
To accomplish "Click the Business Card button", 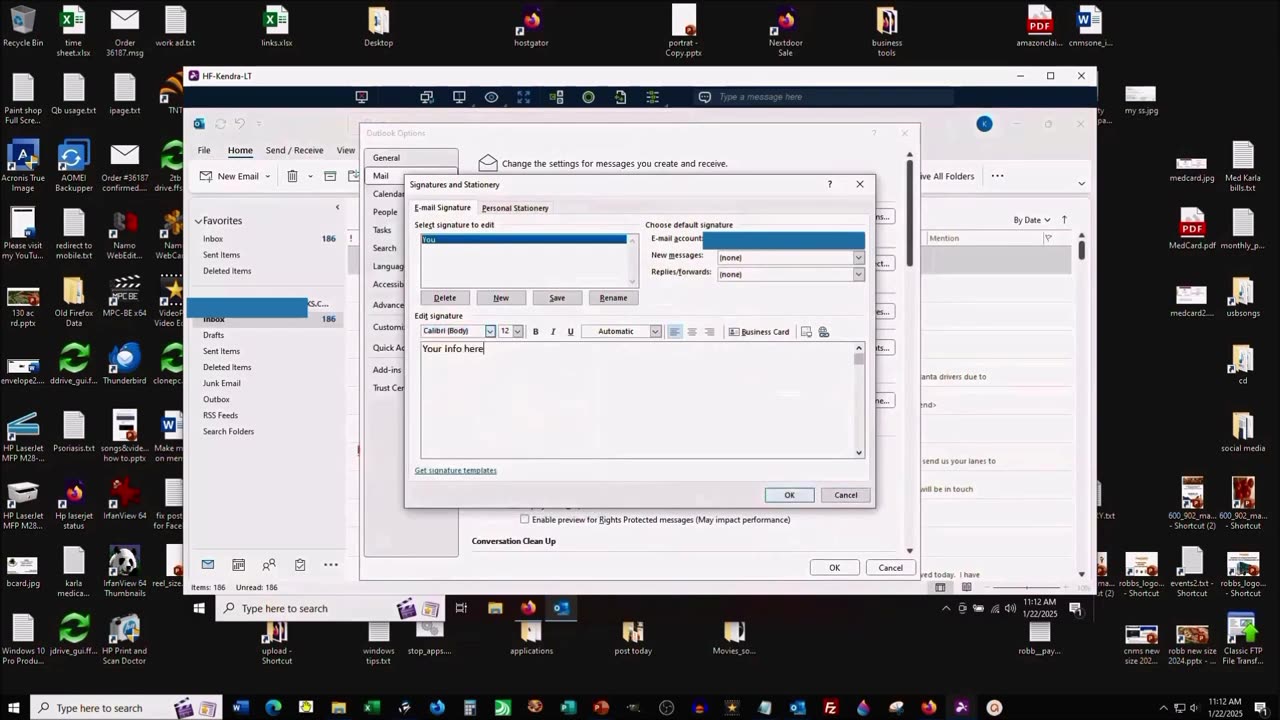I will coord(759,332).
